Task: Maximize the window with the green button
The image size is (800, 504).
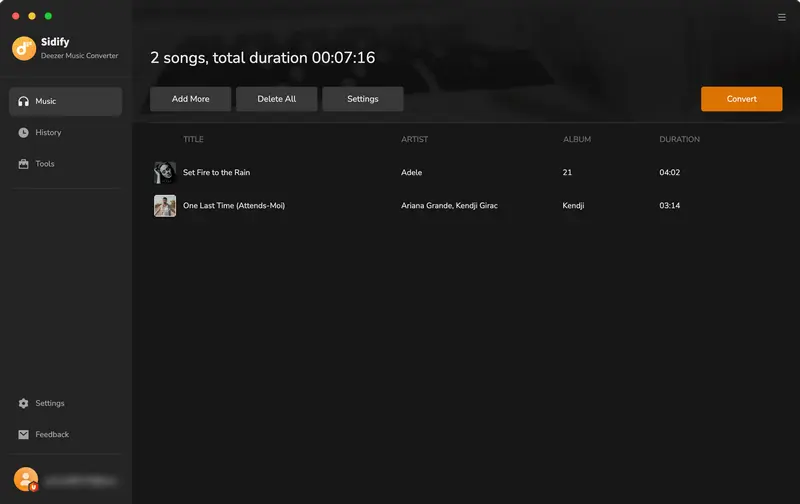Action: [48, 16]
